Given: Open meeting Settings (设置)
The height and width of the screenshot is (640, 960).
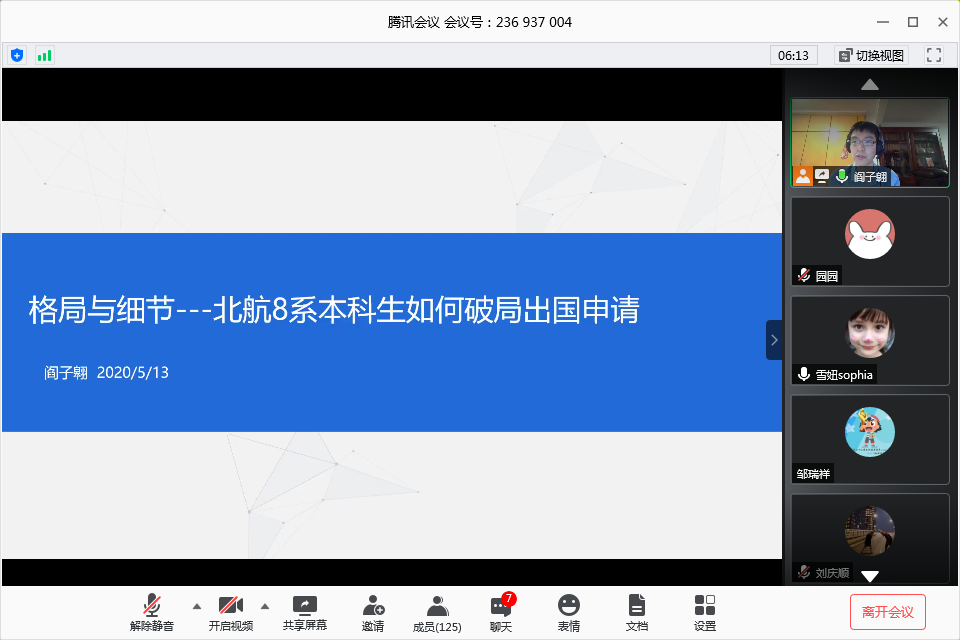Looking at the screenshot, I should coord(705,611).
